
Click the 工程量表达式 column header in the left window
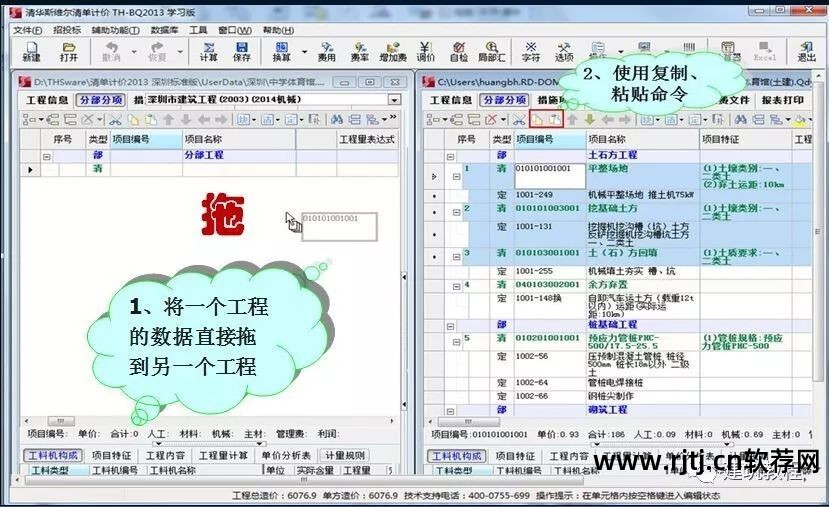pos(367,139)
